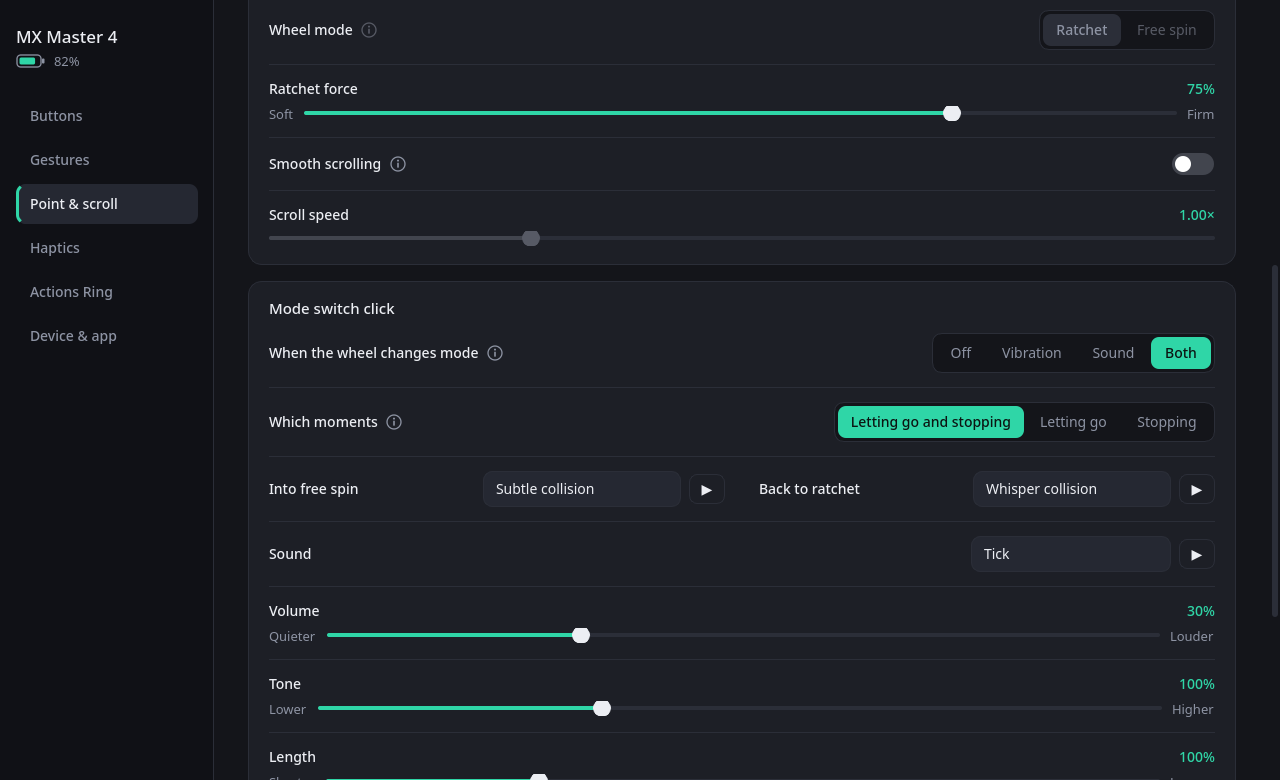Image resolution: width=1280 pixels, height=780 pixels.
Task: Choose the Stopping moment only
Action: pyautogui.click(x=1167, y=422)
